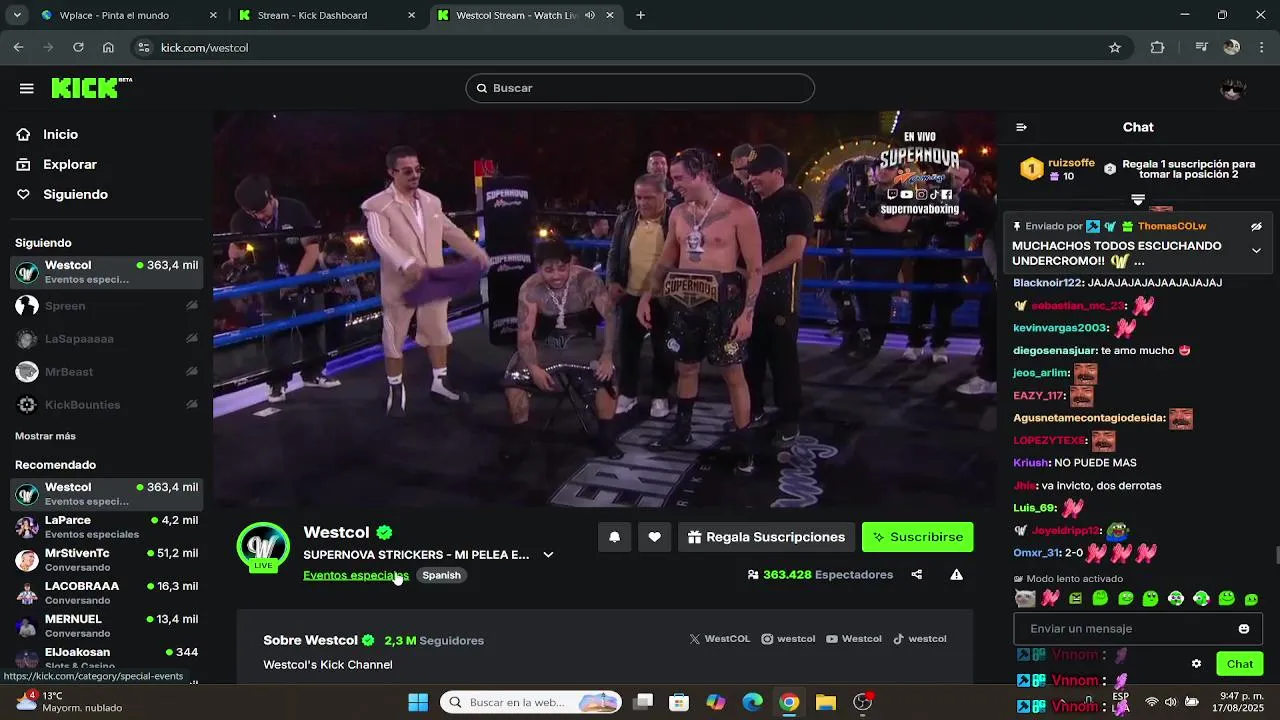Click the Westcol channel name heading
1280x720 pixels.
[x=336, y=532]
